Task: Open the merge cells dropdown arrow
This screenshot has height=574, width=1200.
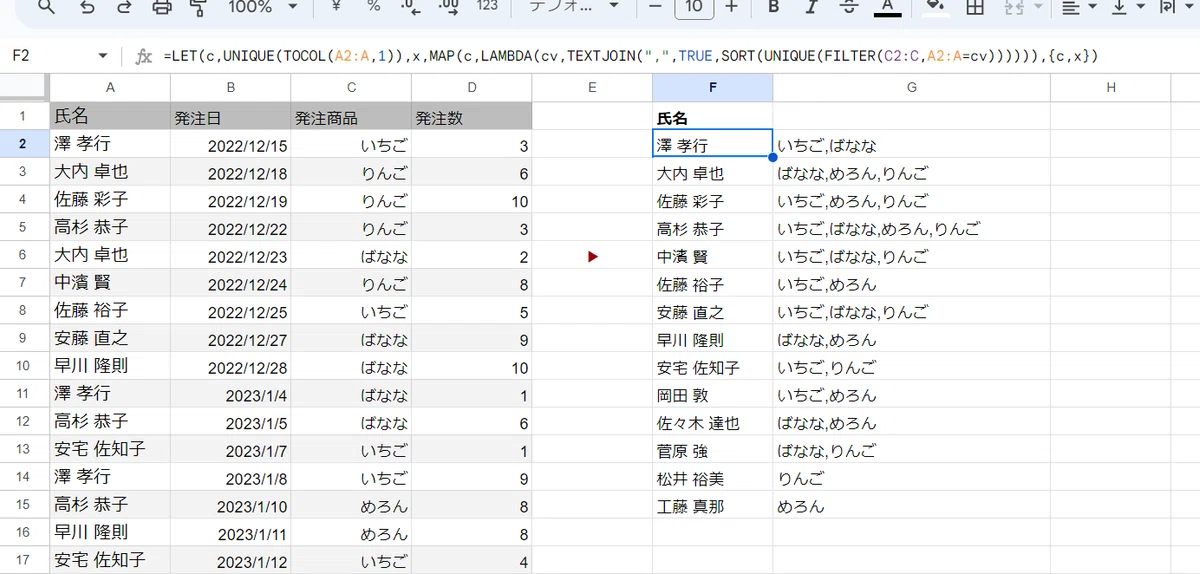Action: (1039, 6)
